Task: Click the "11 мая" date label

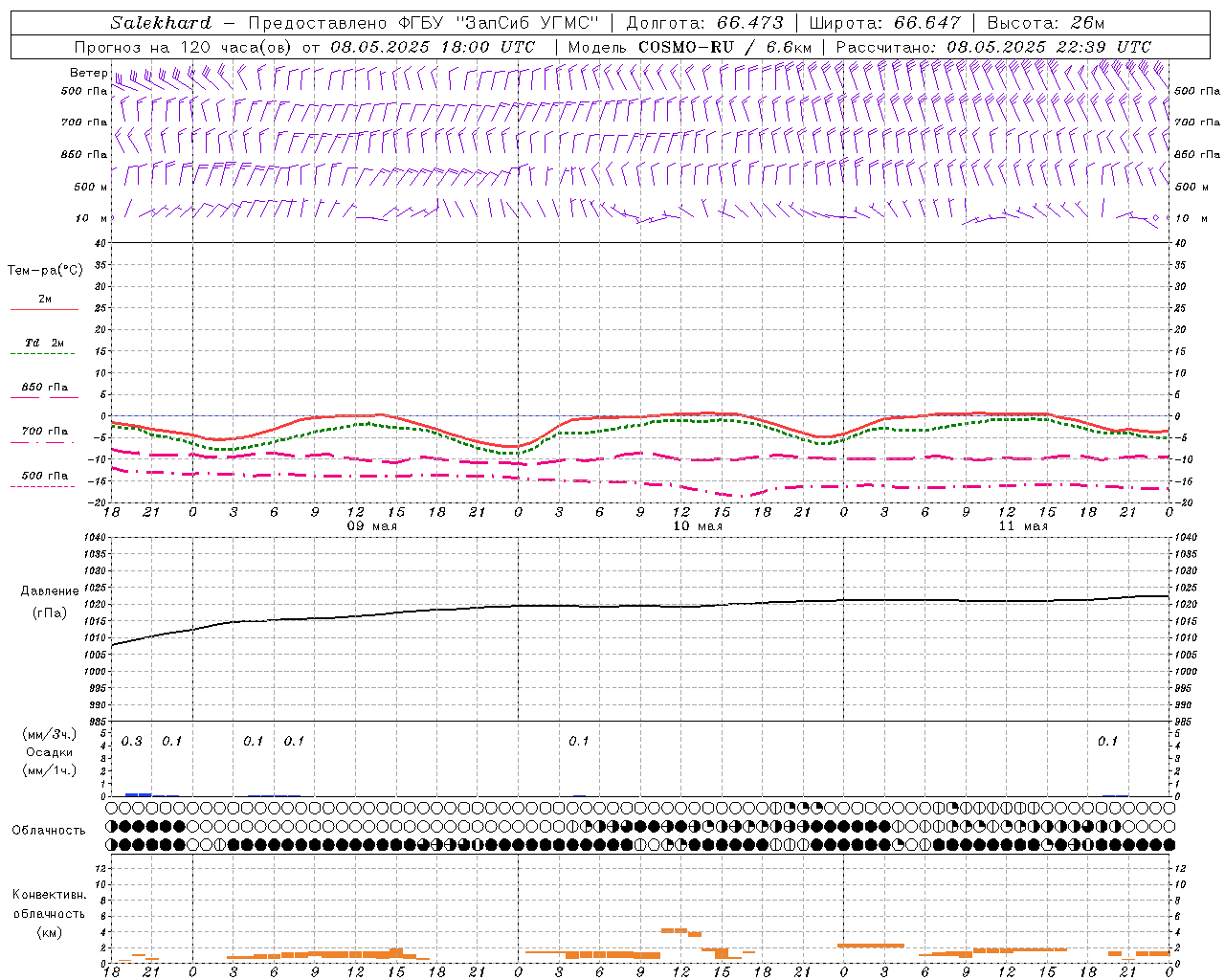Action: pos(1023,526)
